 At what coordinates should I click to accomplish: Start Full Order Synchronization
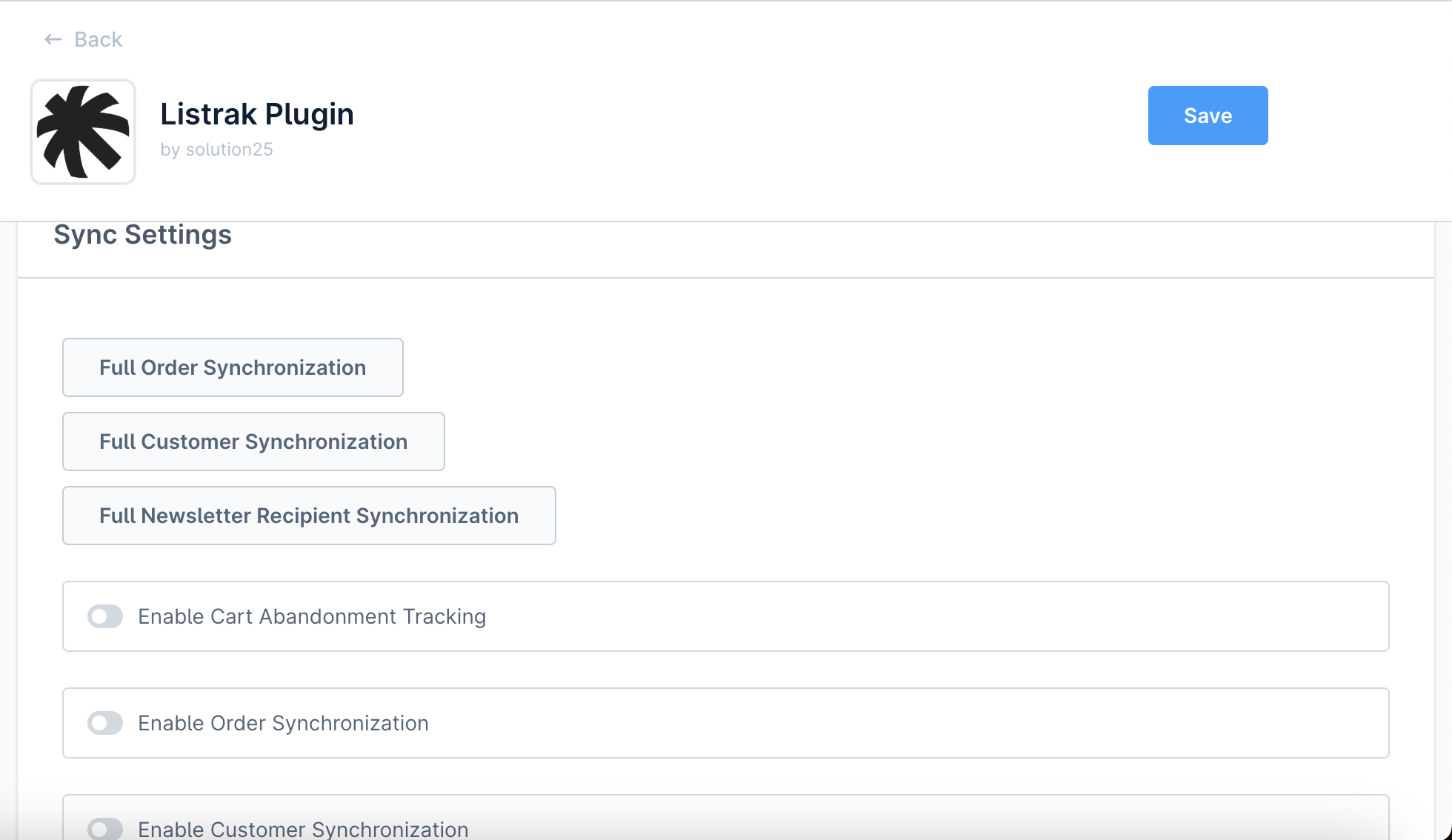pos(233,367)
